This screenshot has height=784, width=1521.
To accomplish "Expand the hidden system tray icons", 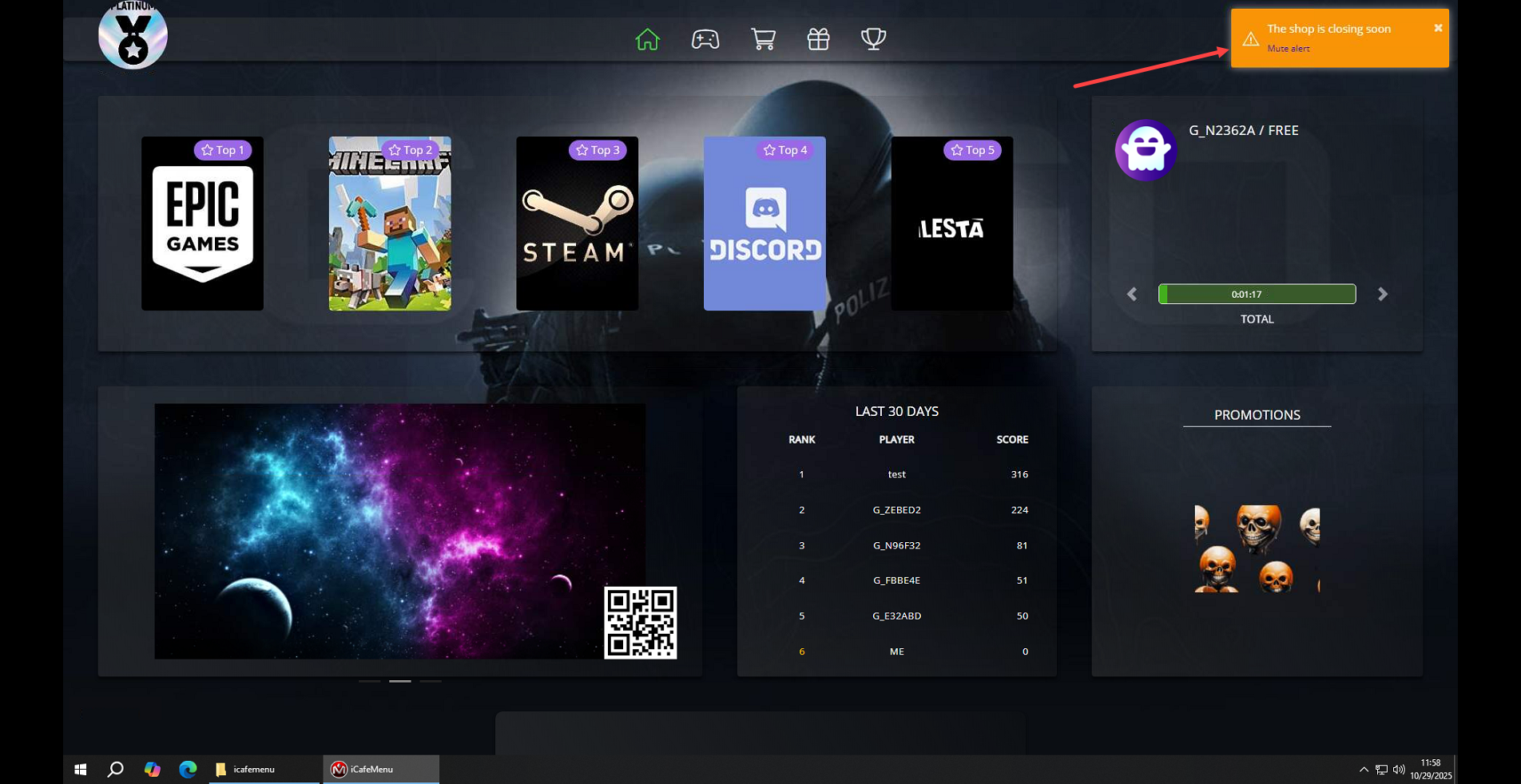I will pyautogui.click(x=1364, y=770).
